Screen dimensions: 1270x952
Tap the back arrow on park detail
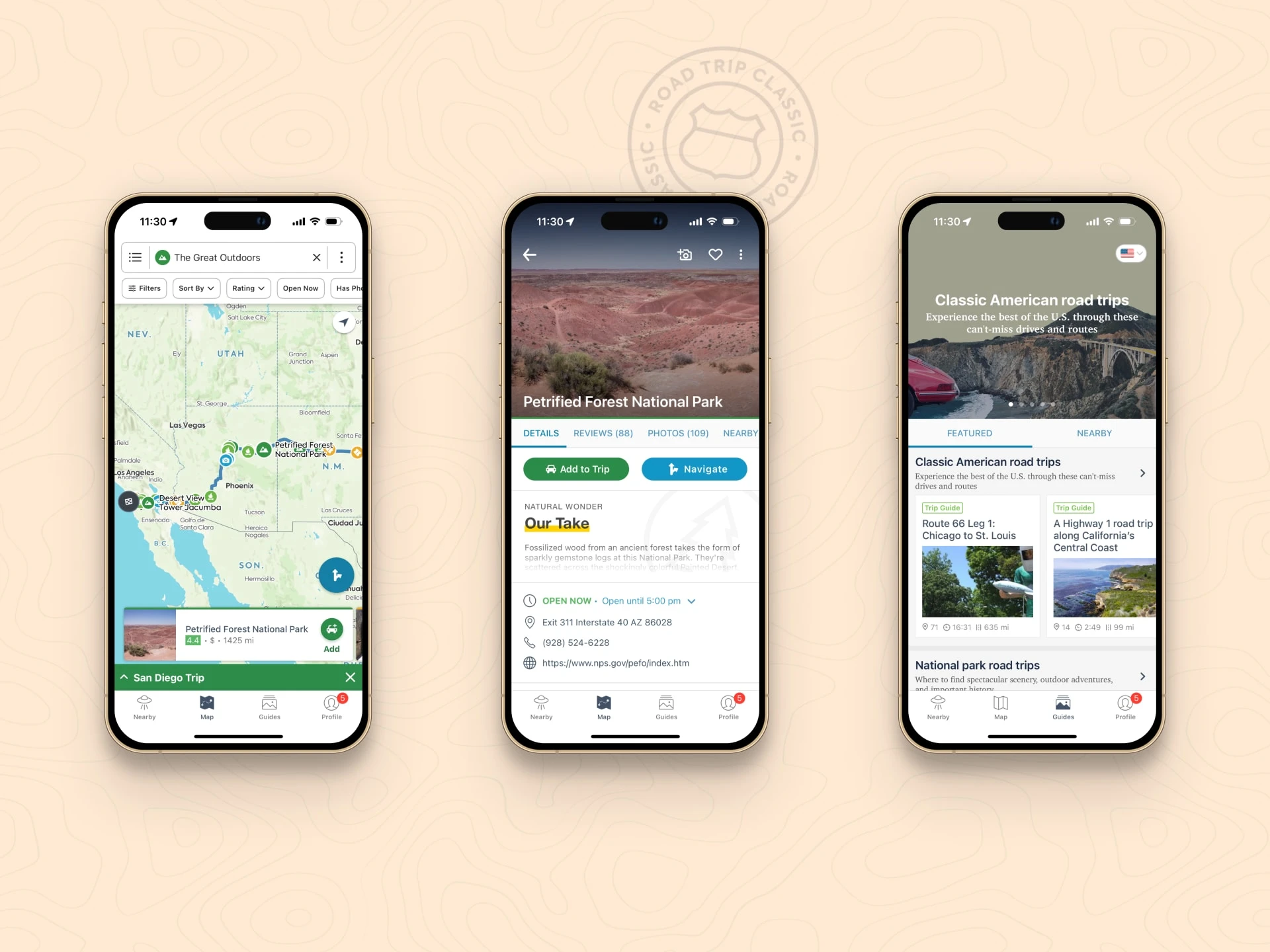[530, 254]
